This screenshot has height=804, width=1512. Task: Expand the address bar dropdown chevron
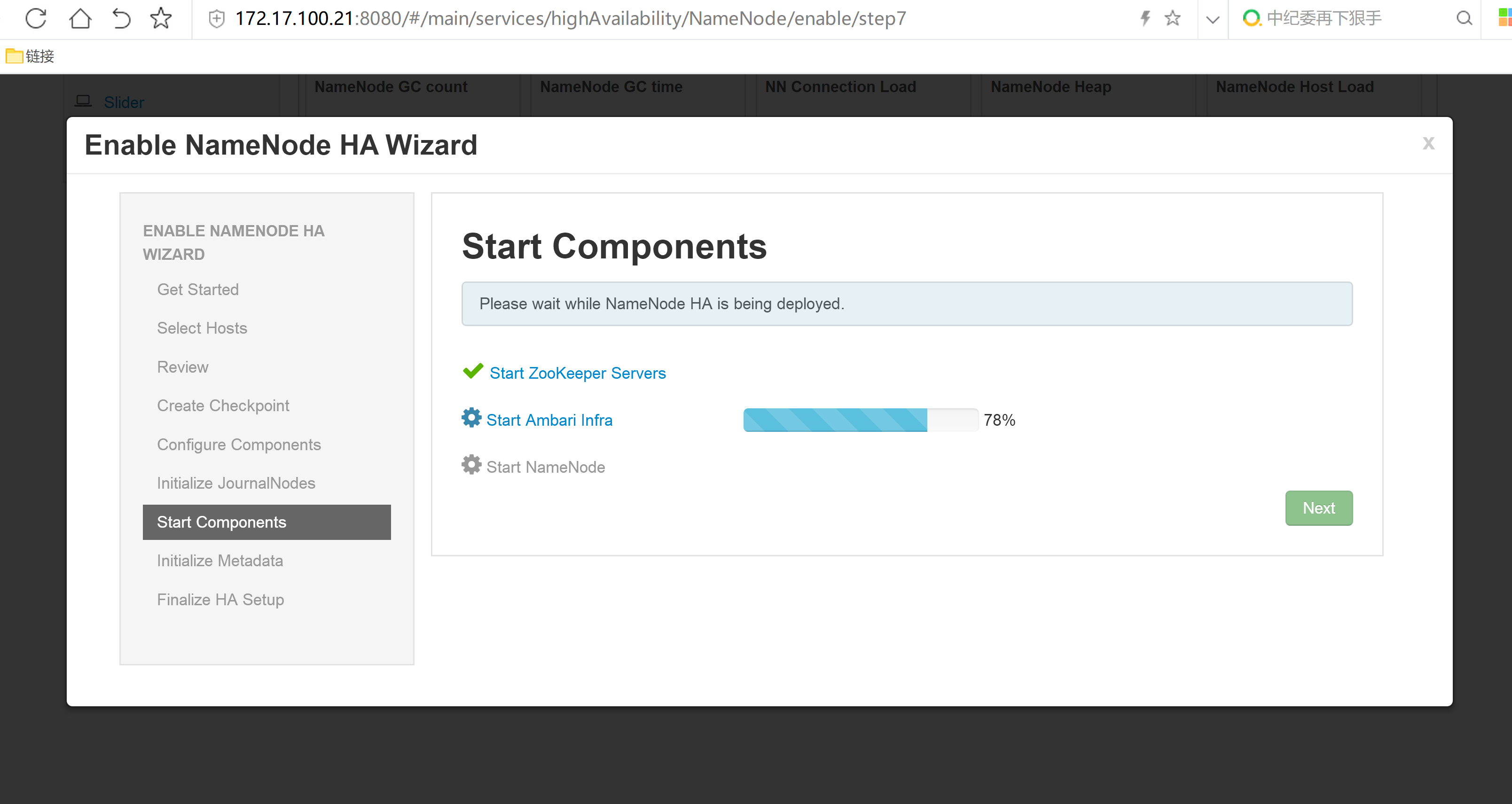coord(1213,19)
